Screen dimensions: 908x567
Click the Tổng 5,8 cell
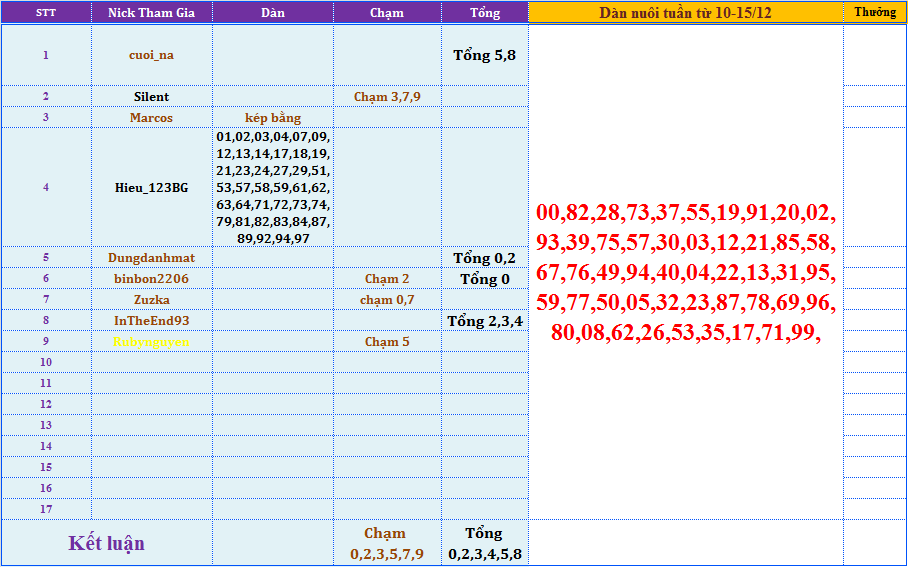tap(485, 55)
